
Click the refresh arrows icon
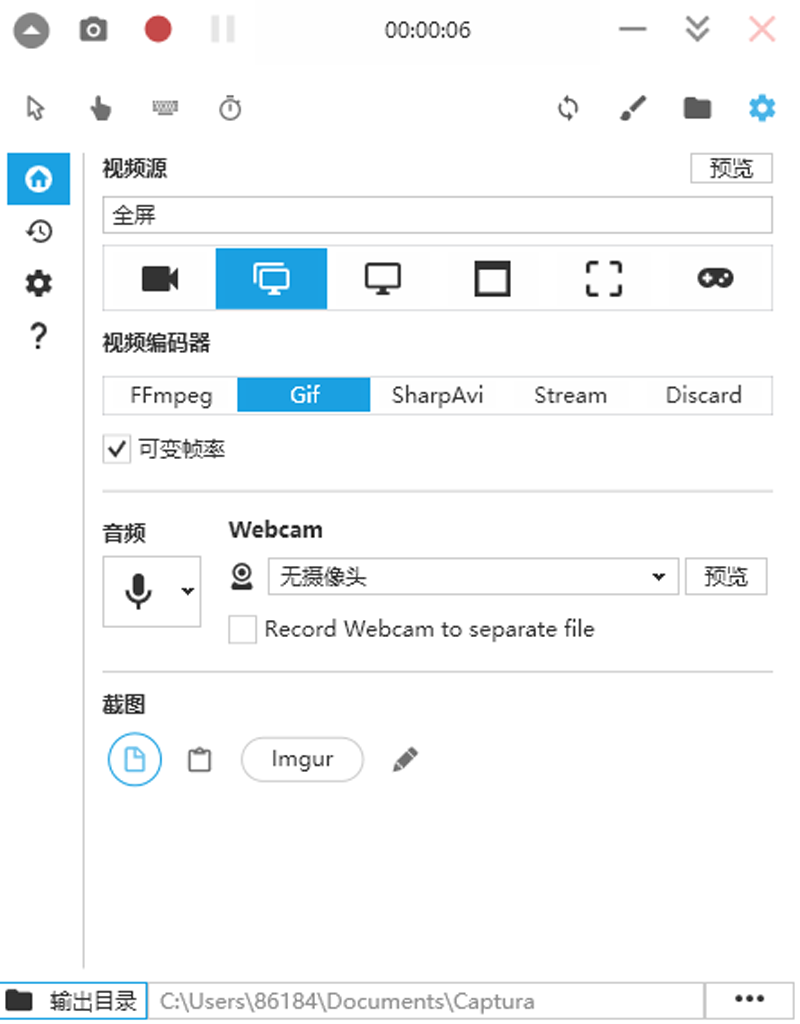click(568, 108)
